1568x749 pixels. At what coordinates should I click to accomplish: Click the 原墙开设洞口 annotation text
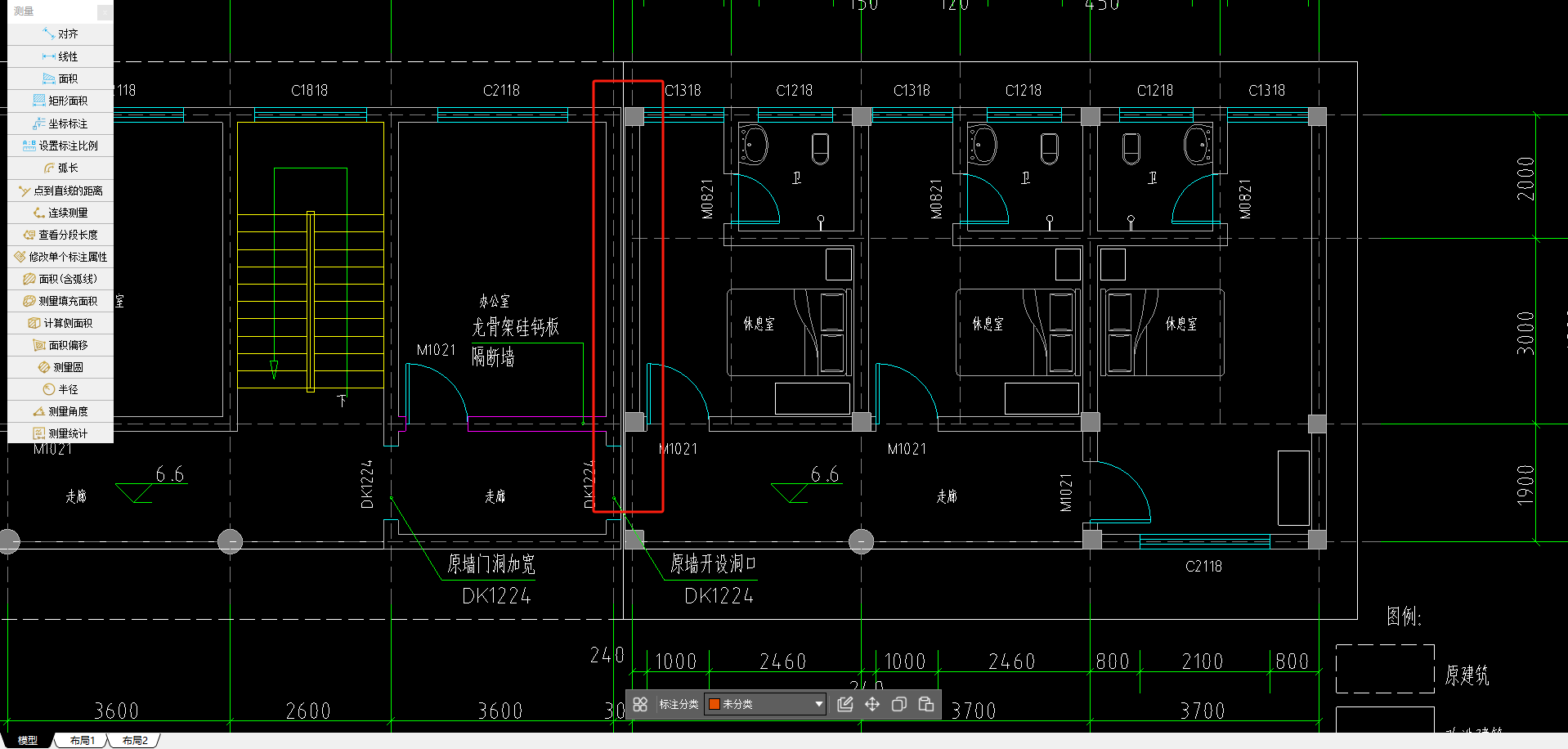pyautogui.click(x=713, y=563)
